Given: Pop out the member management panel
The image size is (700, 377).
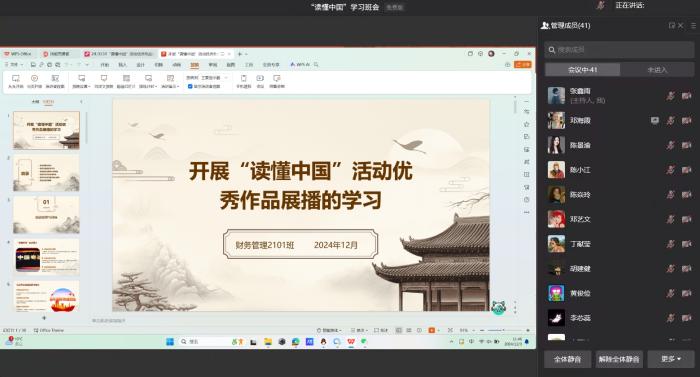Looking at the screenshot, I should (x=671, y=25).
